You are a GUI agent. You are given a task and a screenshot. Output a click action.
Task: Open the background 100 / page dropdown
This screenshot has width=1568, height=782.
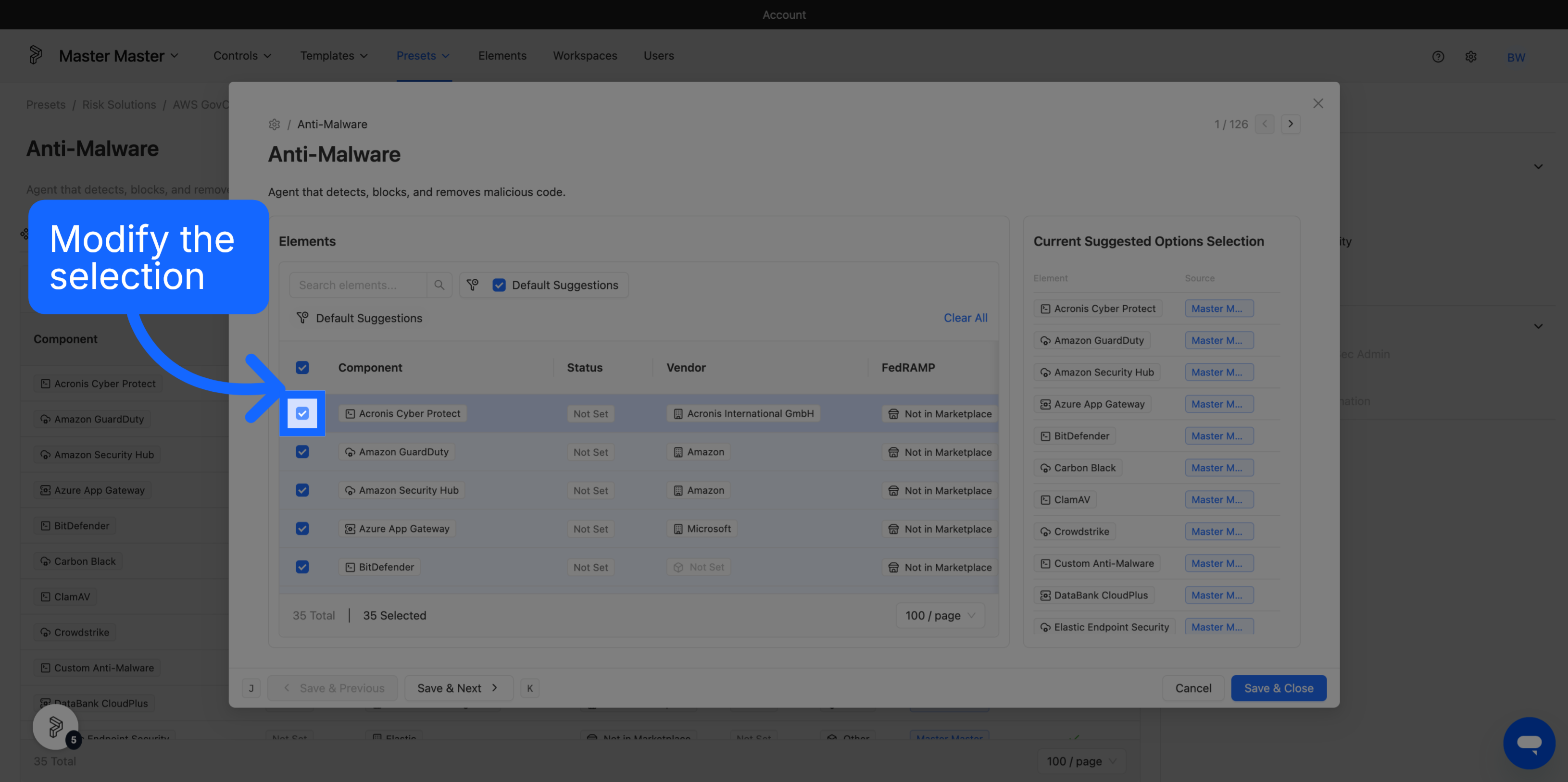coord(1082,761)
